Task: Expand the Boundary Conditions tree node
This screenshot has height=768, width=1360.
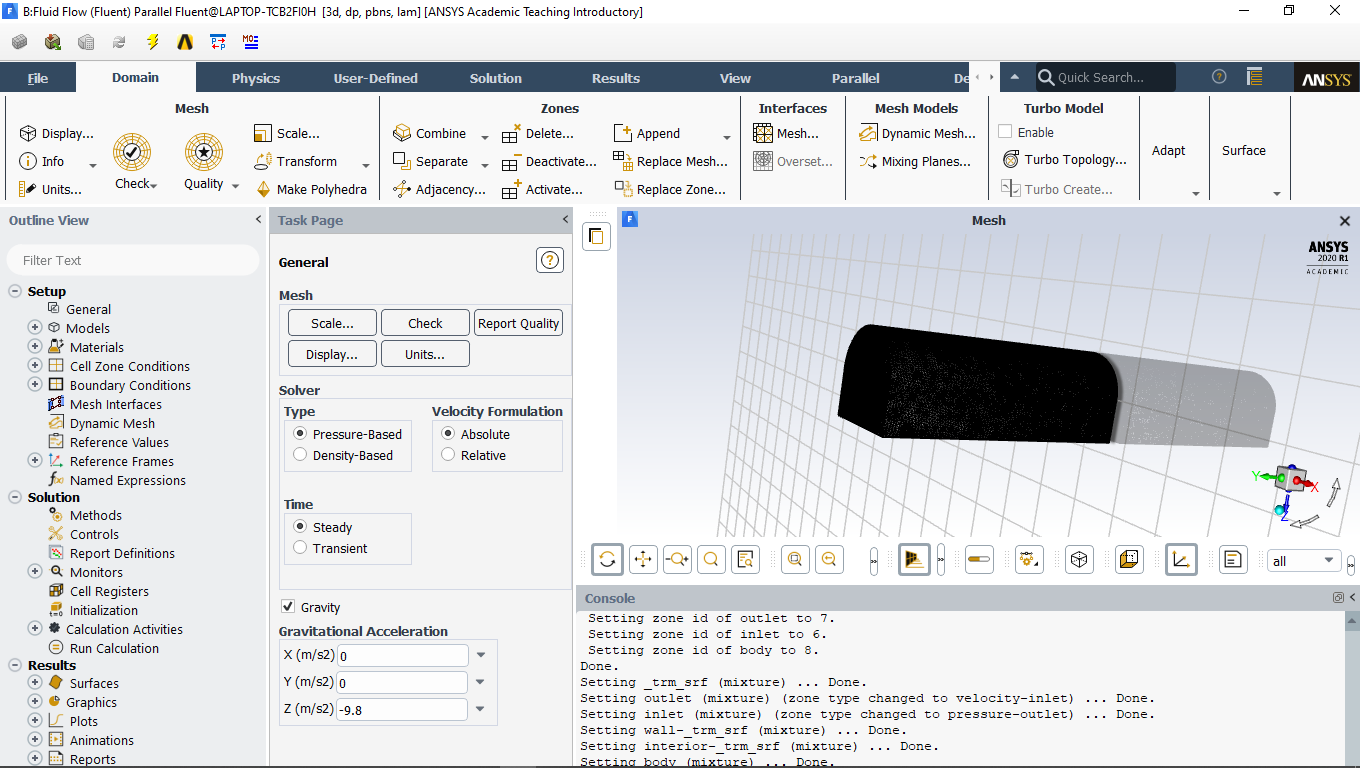Action: pos(35,385)
